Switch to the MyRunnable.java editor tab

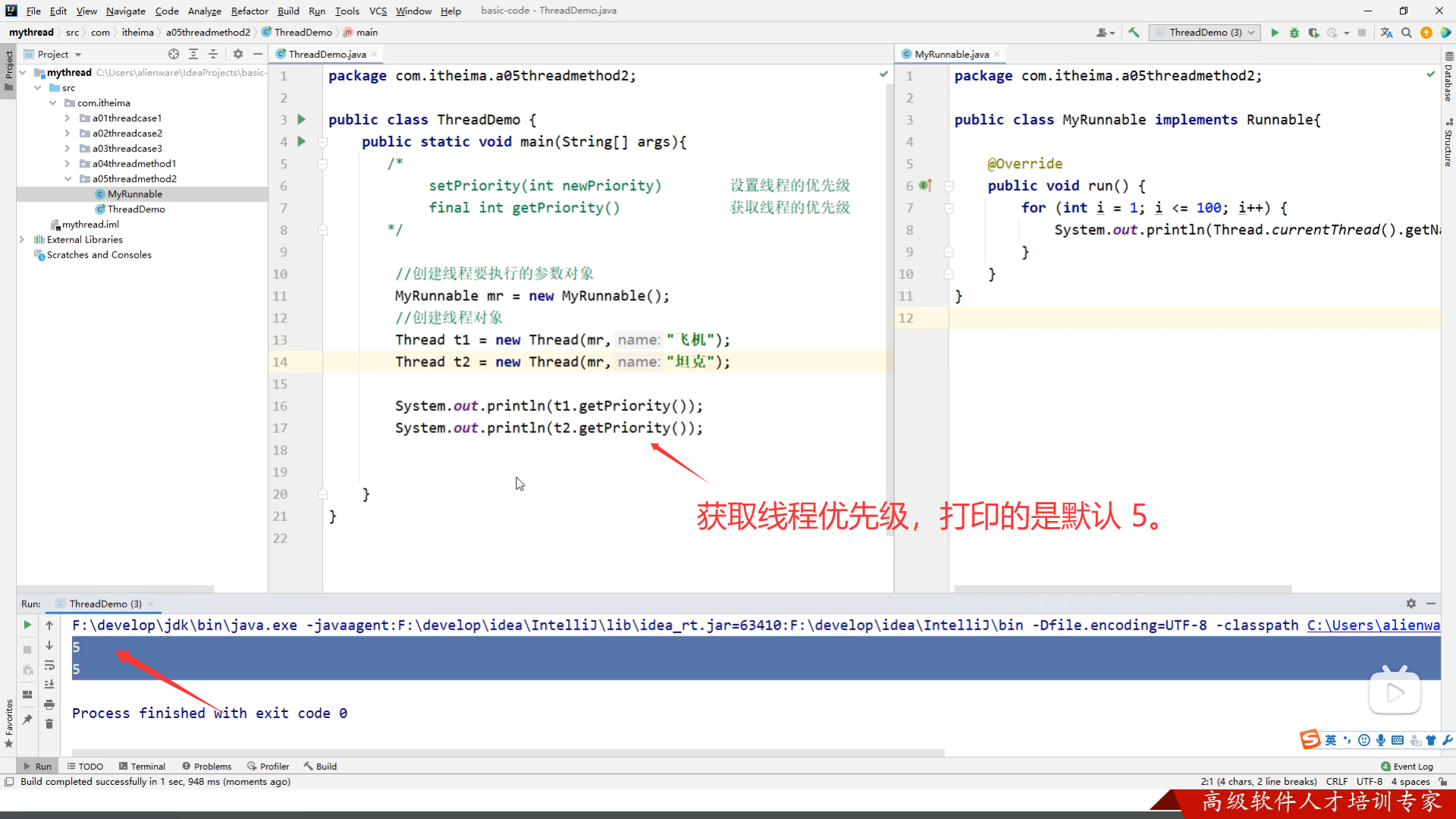(x=951, y=54)
